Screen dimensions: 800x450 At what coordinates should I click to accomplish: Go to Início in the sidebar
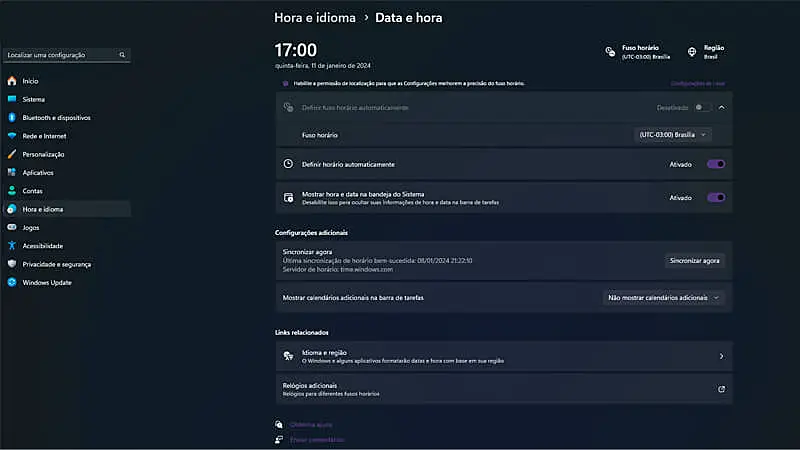[x=30, y=81]
